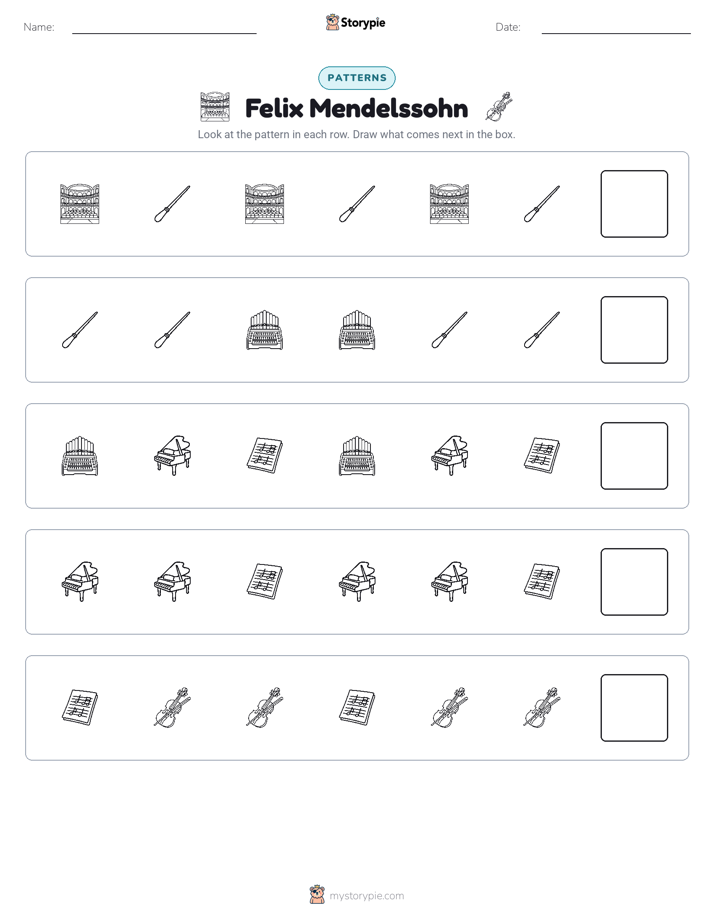Screen dimensions: 714x924
Task: Click the last baton icon in row one
Action: [x=542, y=204]
